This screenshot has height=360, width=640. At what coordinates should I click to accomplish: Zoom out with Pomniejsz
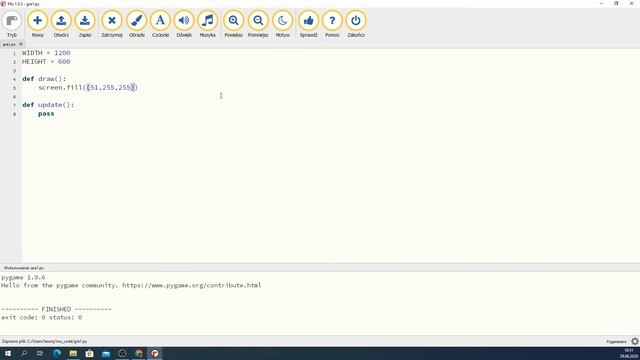(258, 24)
